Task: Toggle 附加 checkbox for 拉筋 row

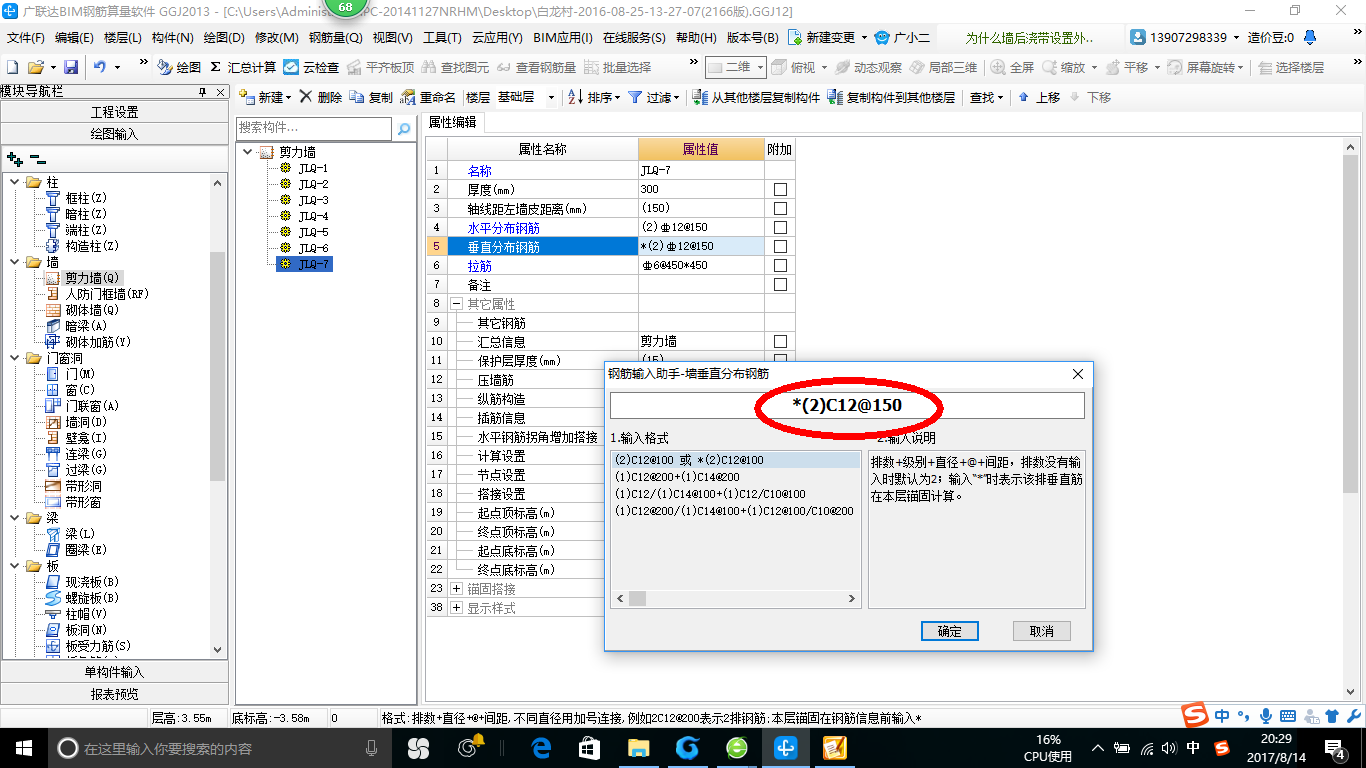Action: (x=780, y=265)
